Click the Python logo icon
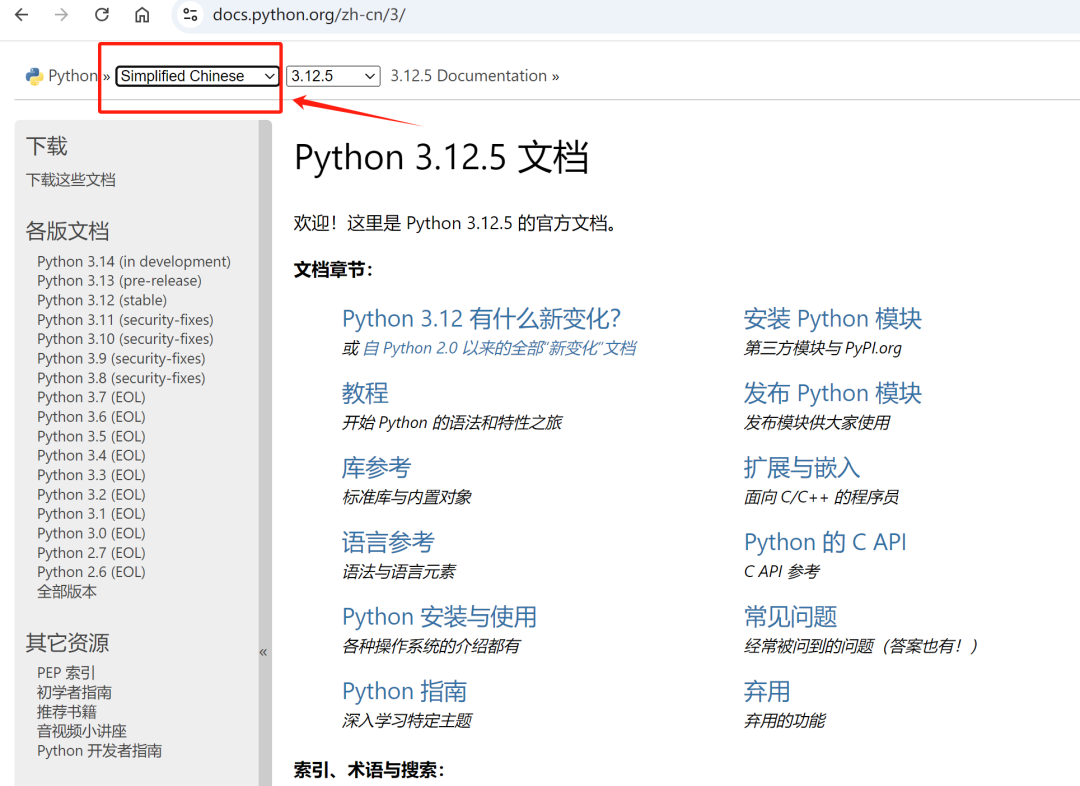1080x786 pixels. coord(34,76)
